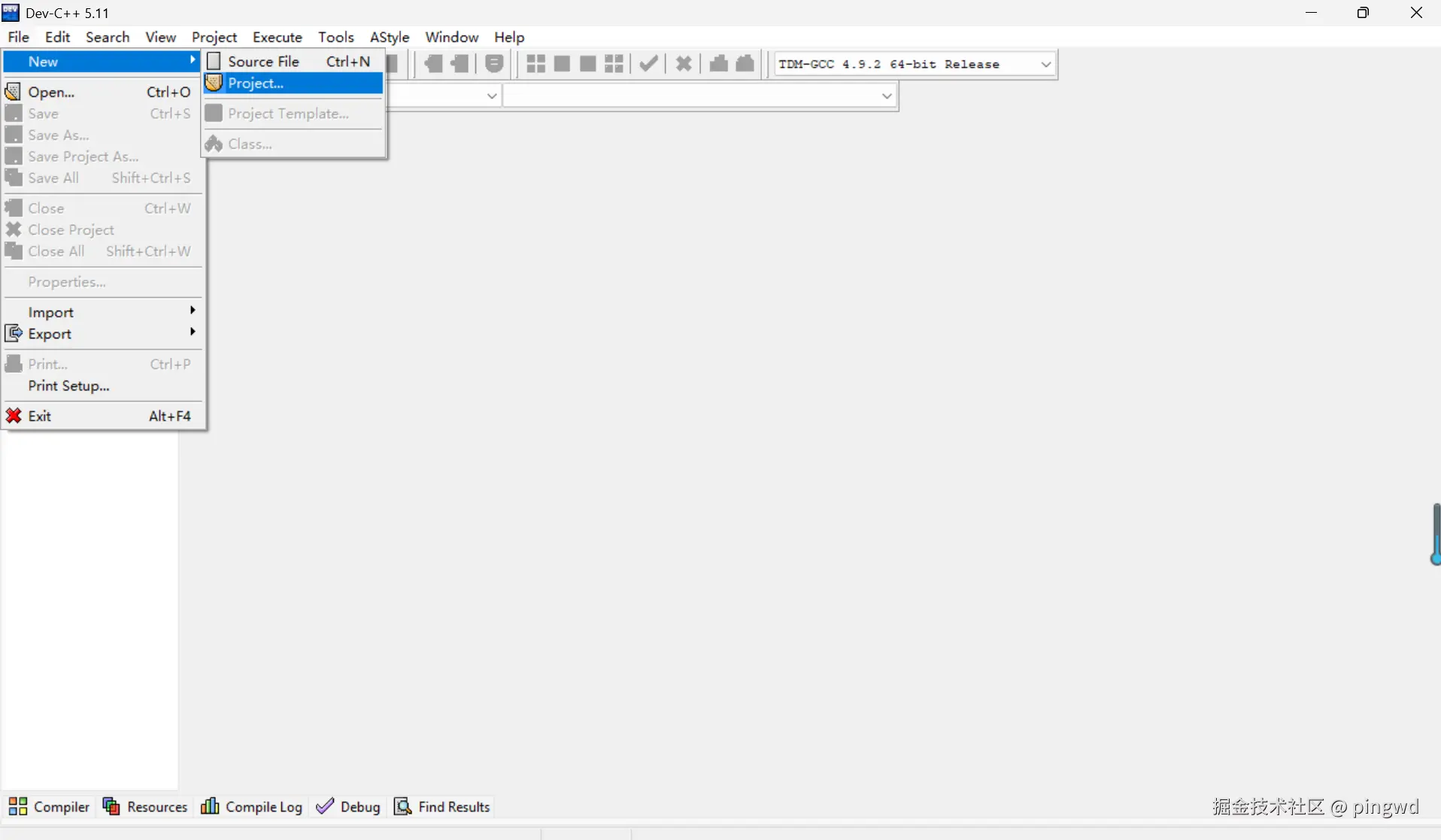1441x840 pixels.
Task: Click the Debug checkmark toolbar icon
Action: (x=648, y=64)
